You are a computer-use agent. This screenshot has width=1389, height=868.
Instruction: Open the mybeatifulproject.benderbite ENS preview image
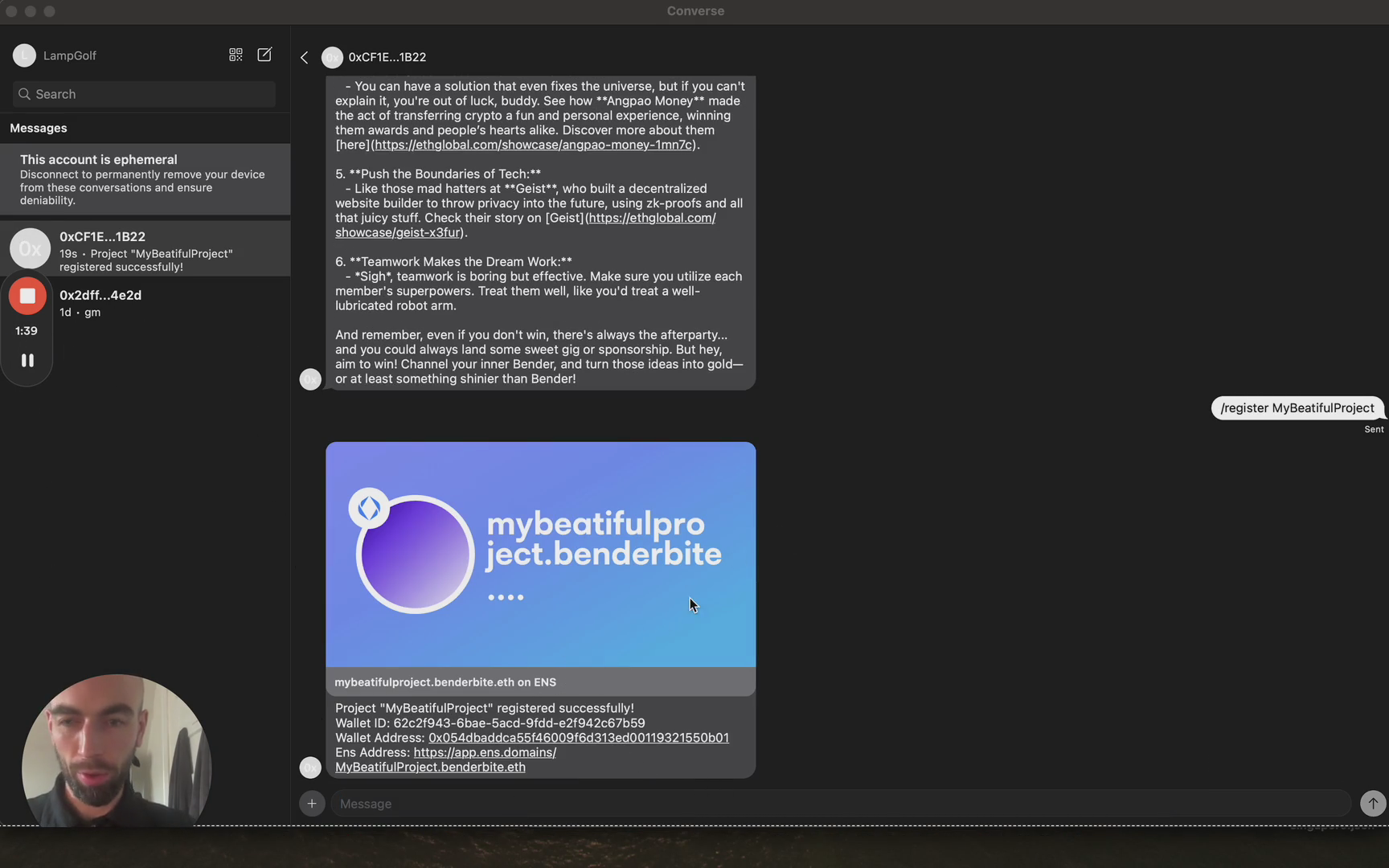540,555
